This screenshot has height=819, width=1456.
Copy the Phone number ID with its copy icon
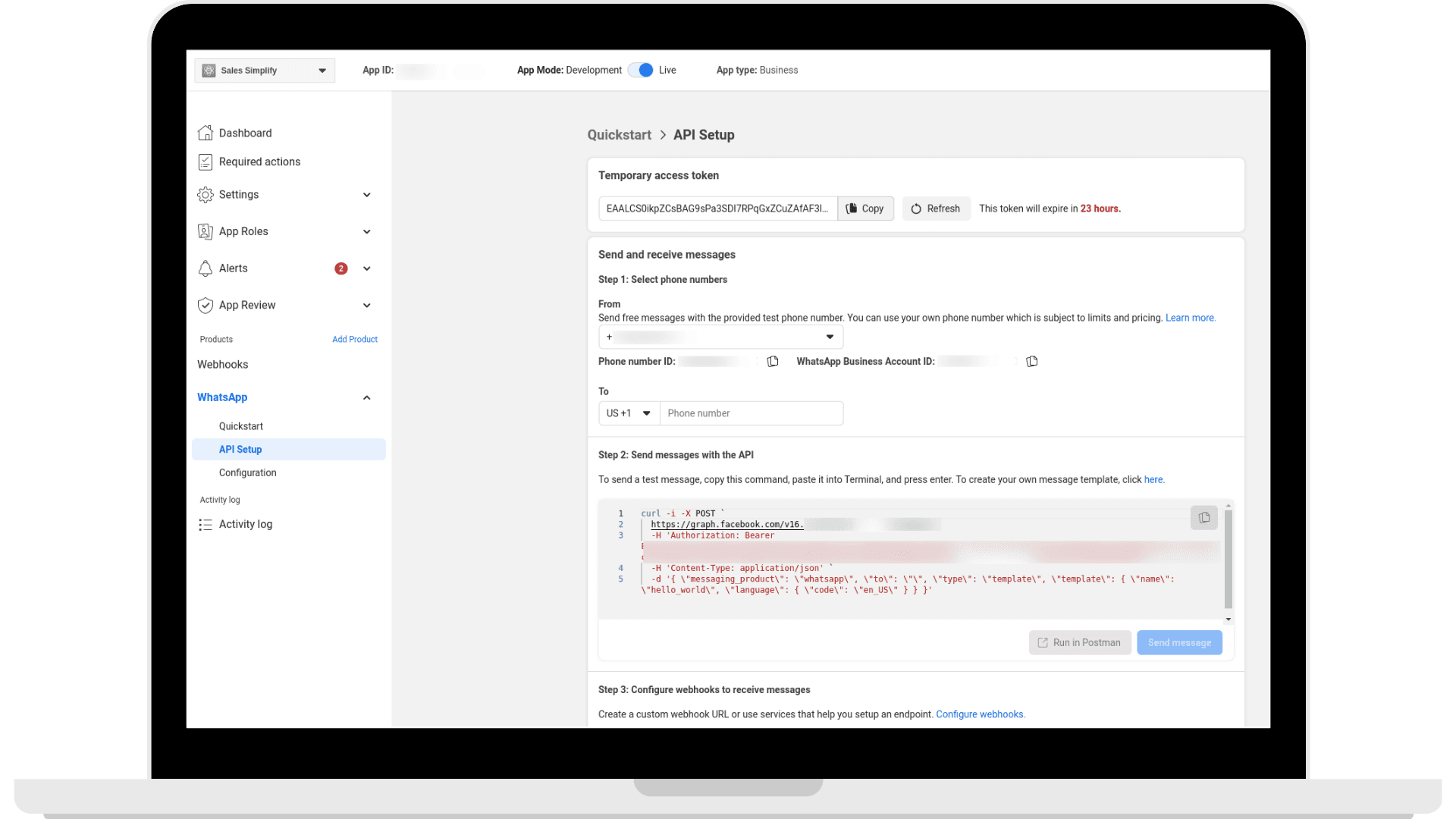pyautogui.click(x=773, y=361)
